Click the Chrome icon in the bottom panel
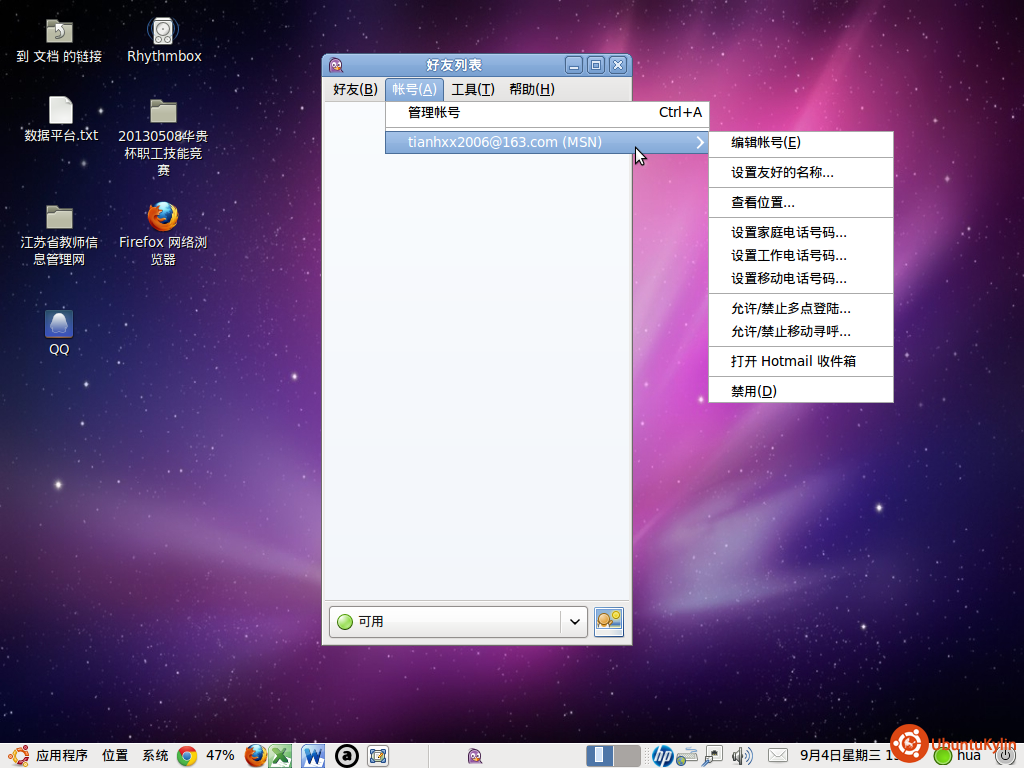This screenshot has height=768, width=1024. (187, 756)
